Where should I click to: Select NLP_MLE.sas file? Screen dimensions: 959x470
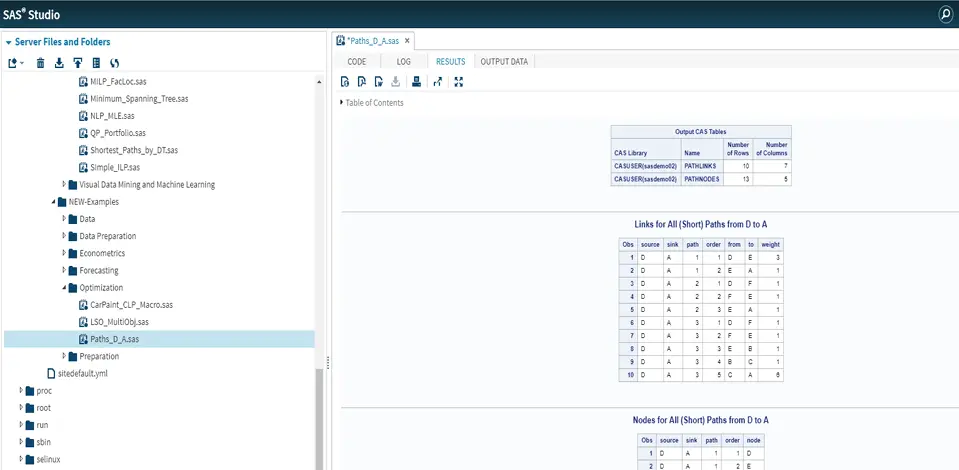click(x=112, y=116)
